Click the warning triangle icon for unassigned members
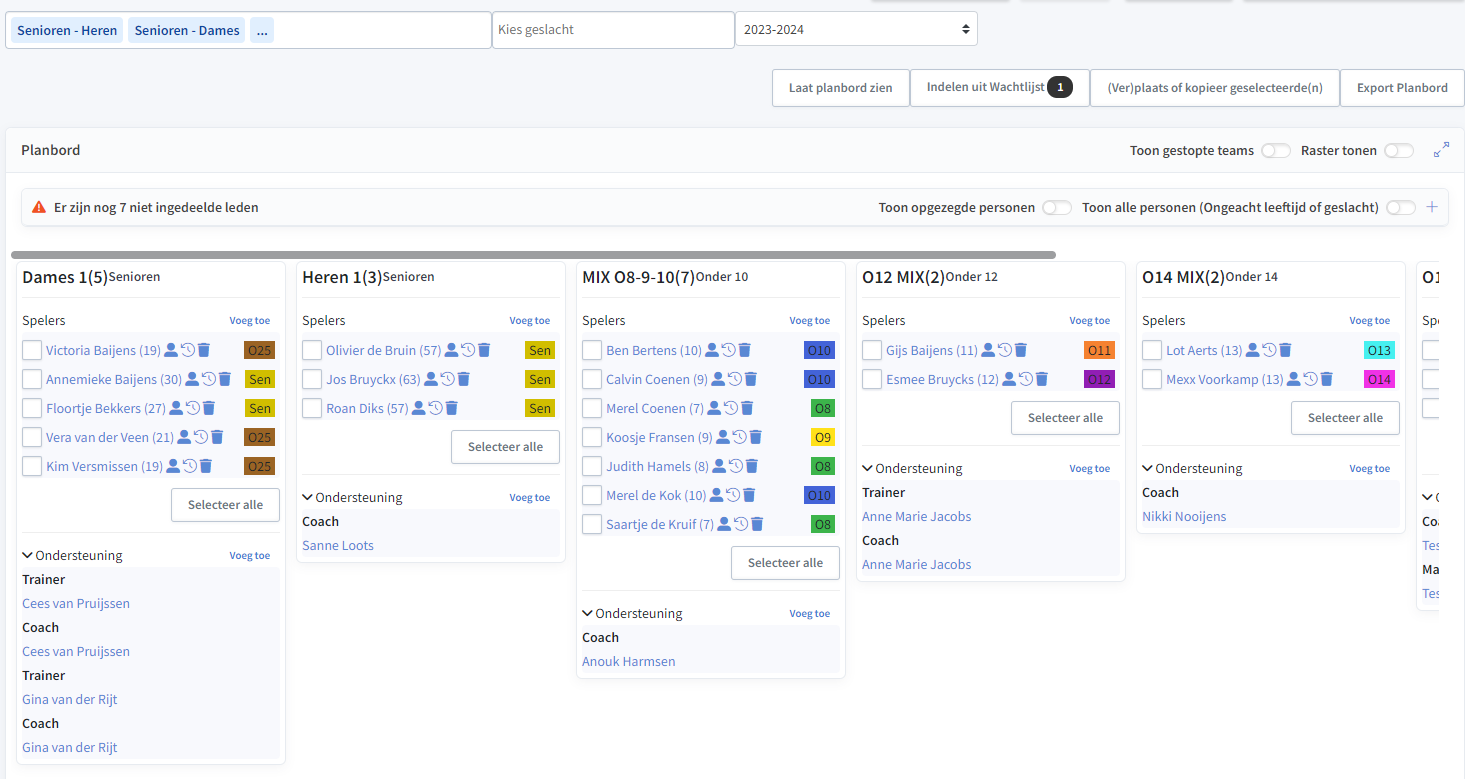 39,208
